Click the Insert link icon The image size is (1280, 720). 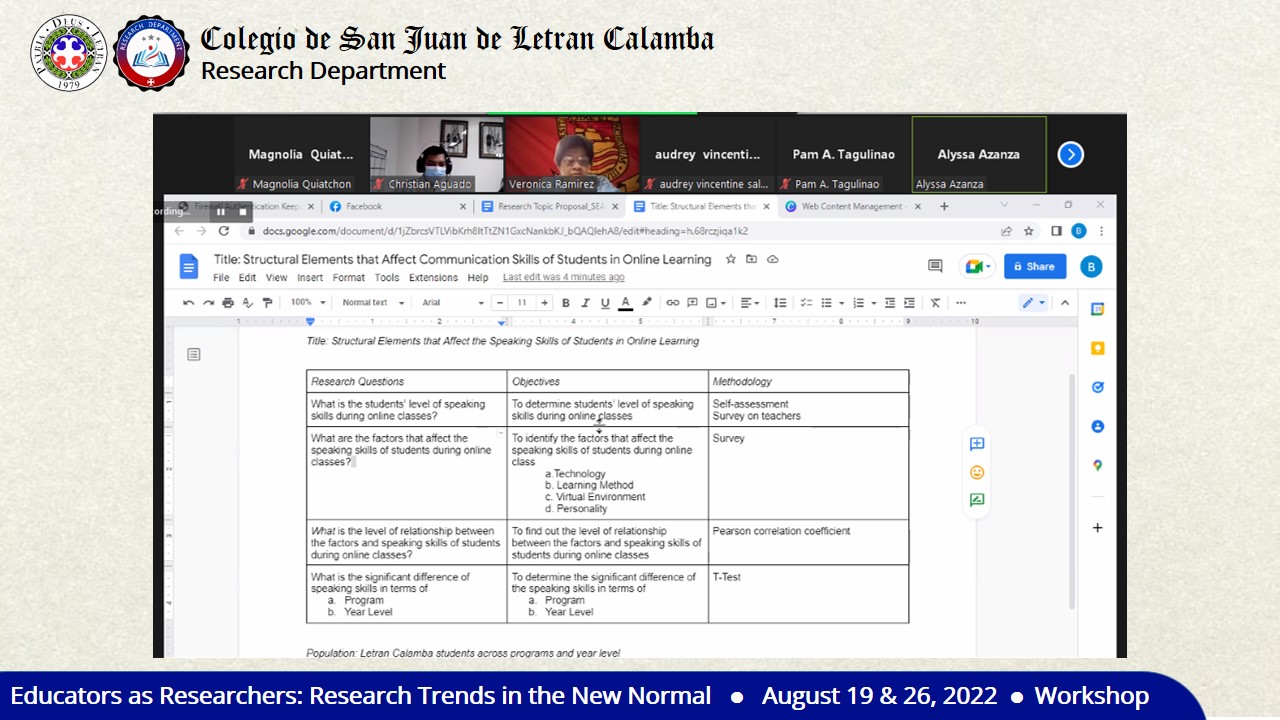click(x=673, y=303)
